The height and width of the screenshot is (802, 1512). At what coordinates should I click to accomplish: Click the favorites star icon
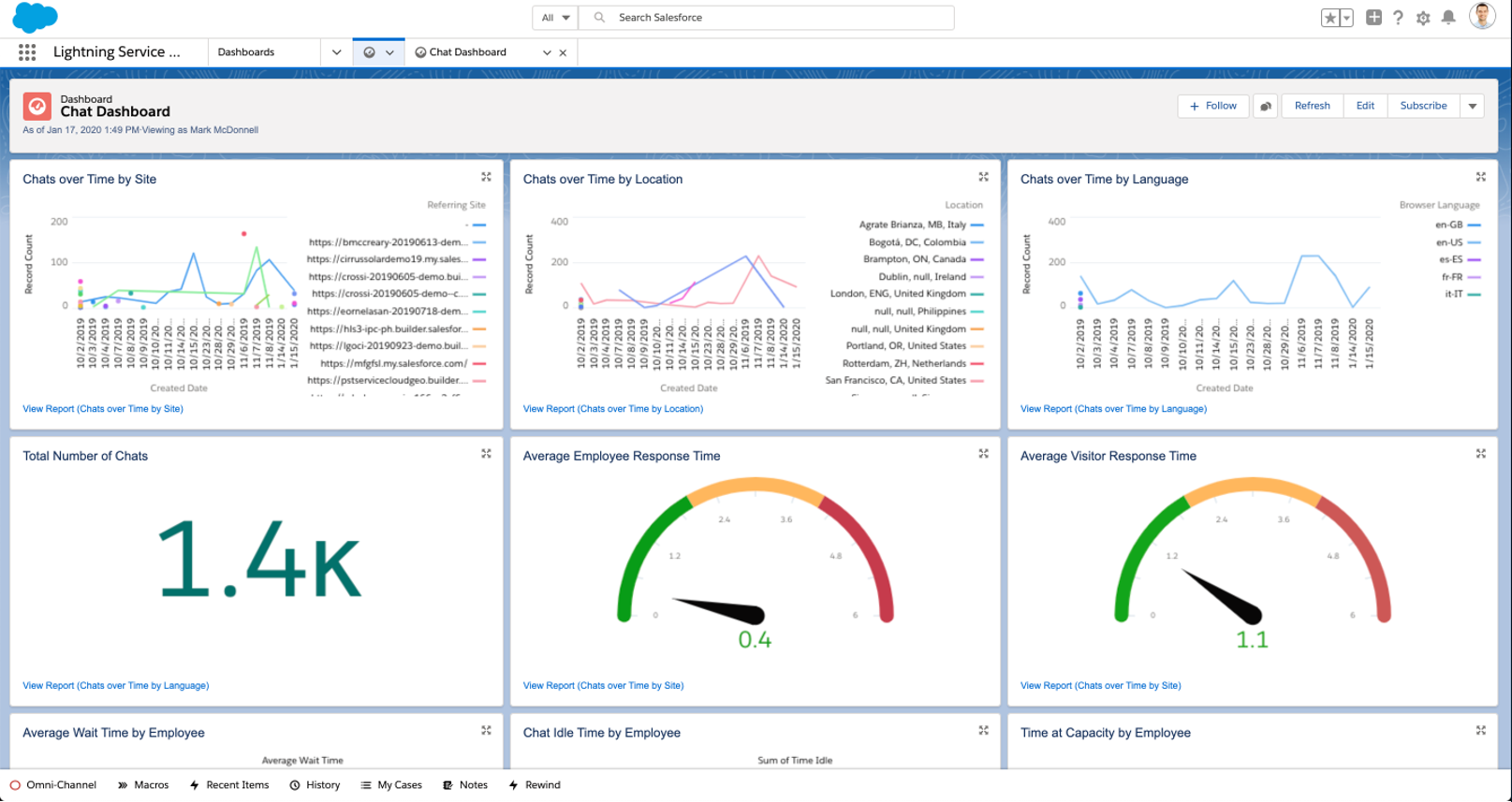click(x=1329, y=18)
